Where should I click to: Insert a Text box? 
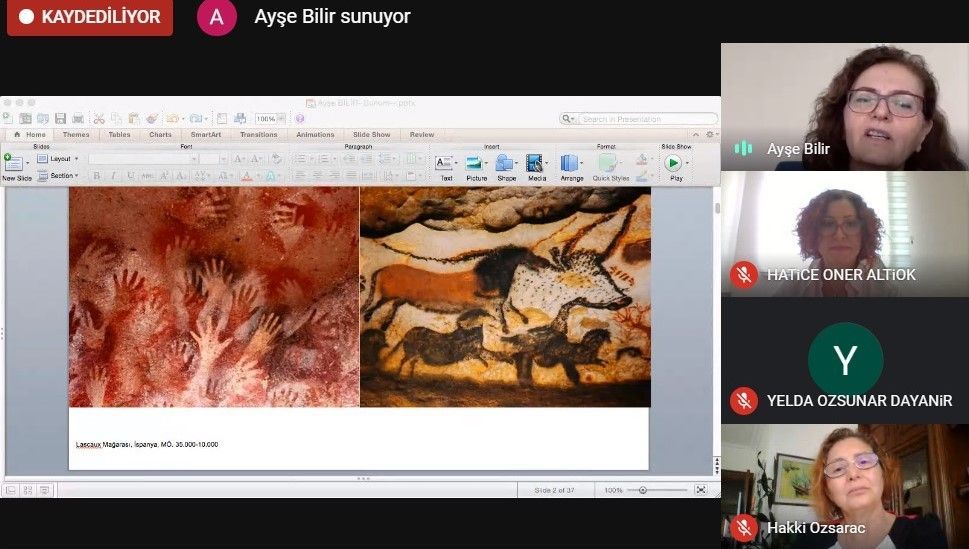[446, 164]
